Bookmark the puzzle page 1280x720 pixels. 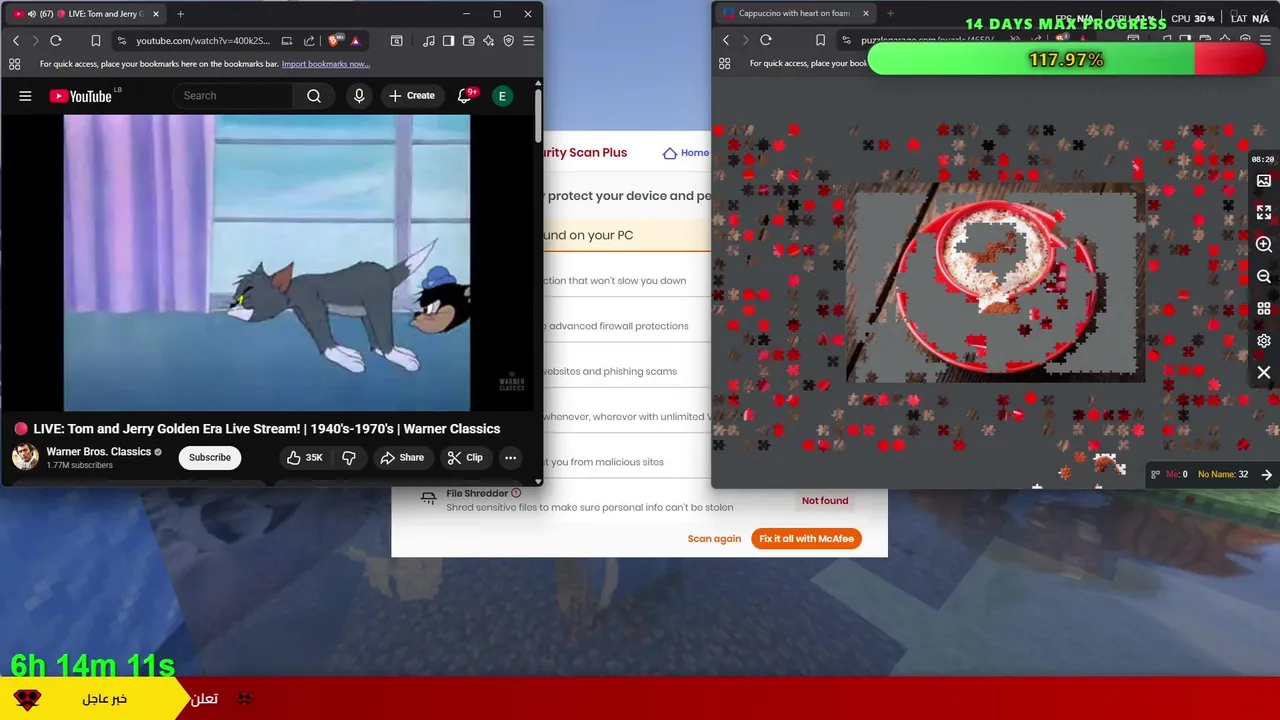tap(820, 41)
